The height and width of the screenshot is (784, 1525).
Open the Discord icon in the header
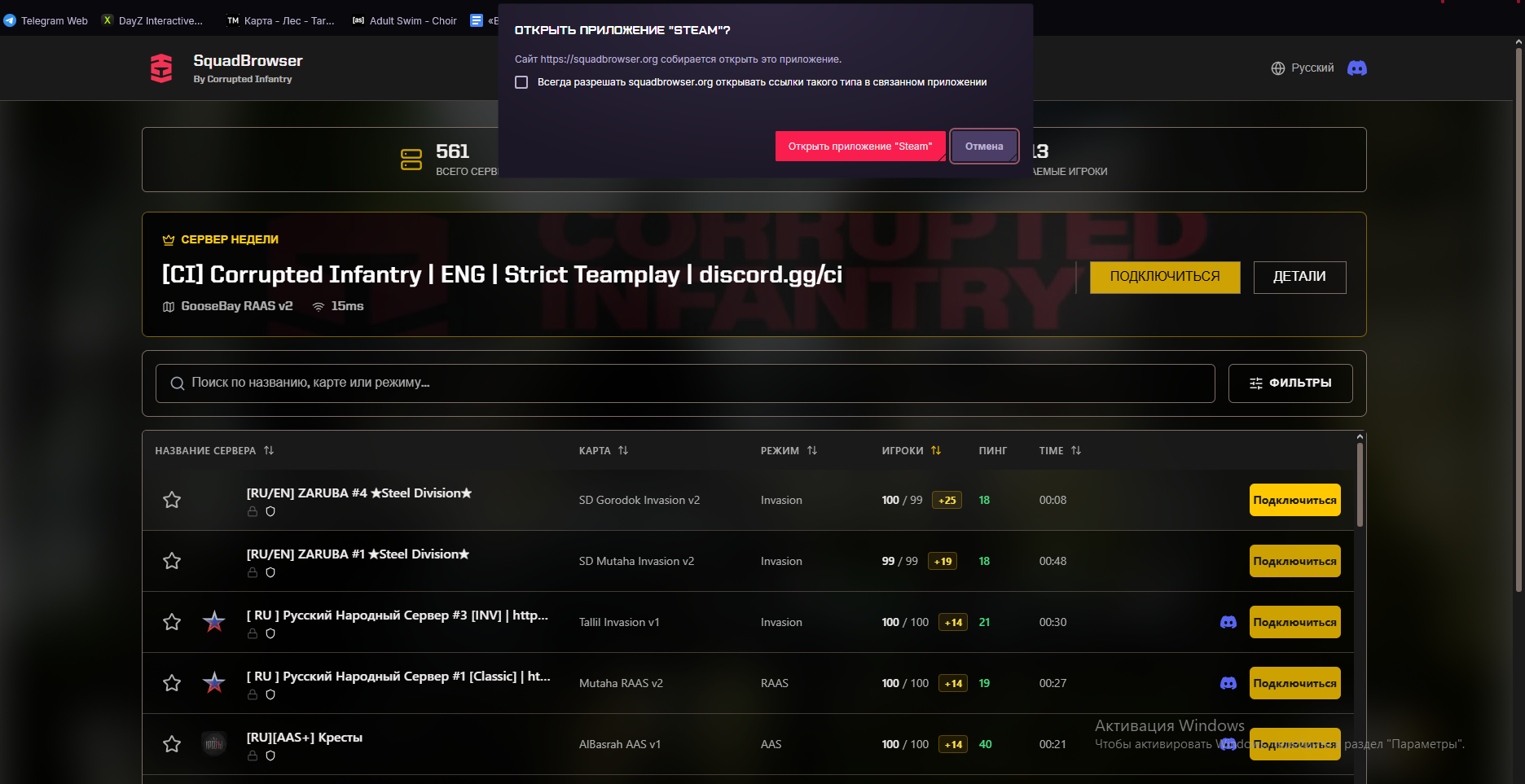coord(1356,68)
